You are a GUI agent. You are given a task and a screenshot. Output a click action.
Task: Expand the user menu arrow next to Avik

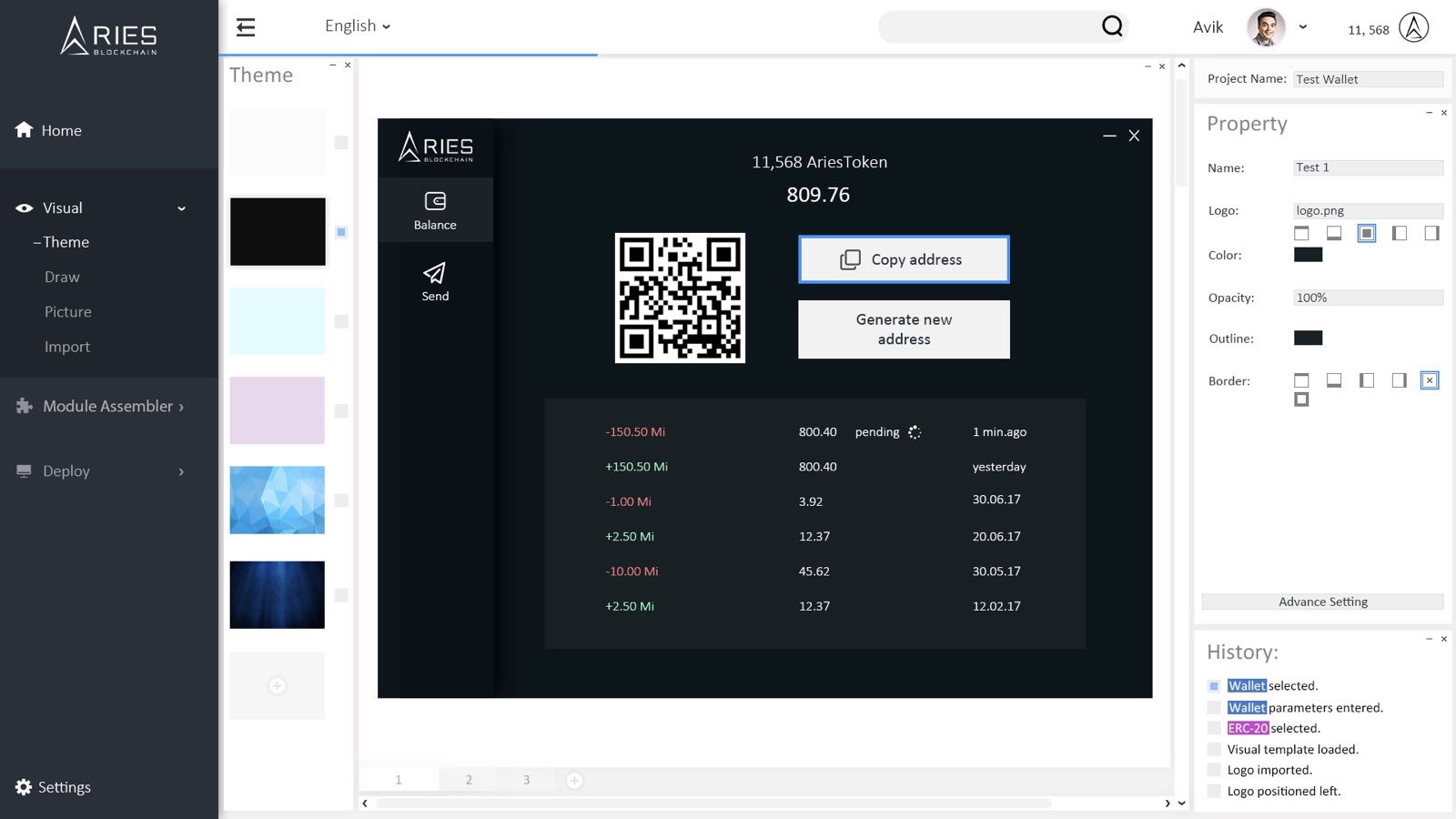[1303, 27]
